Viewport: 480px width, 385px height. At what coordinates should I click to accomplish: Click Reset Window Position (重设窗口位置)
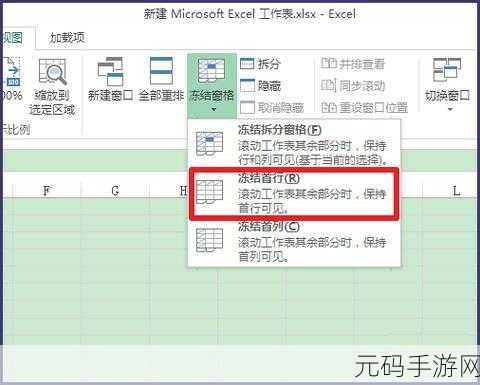click(x=364, y=107)
